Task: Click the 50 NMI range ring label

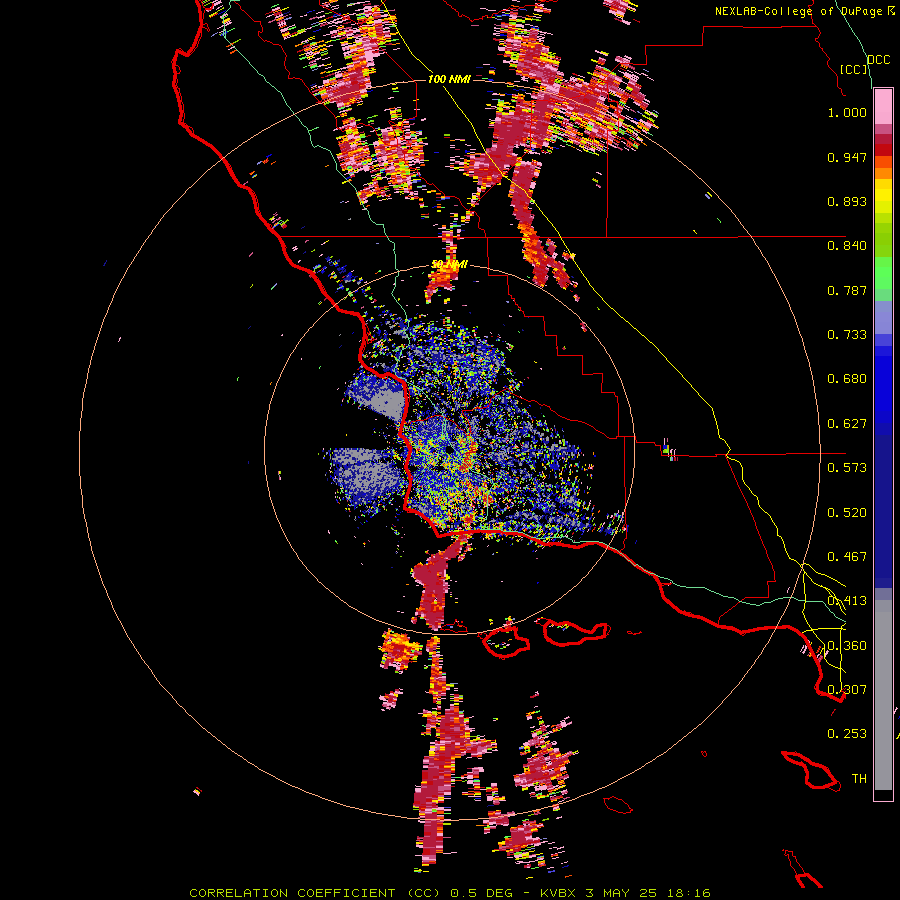Action: [449, 265]
